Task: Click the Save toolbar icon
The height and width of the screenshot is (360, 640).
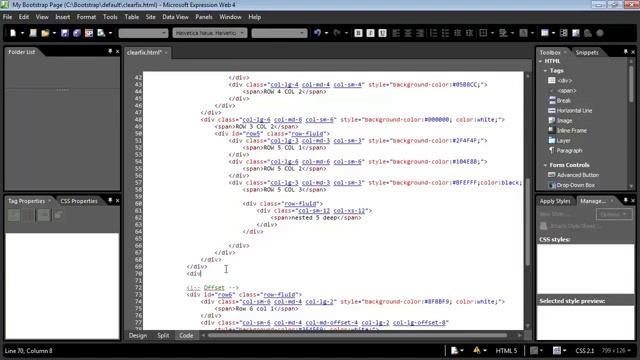Action: [65, 33]
